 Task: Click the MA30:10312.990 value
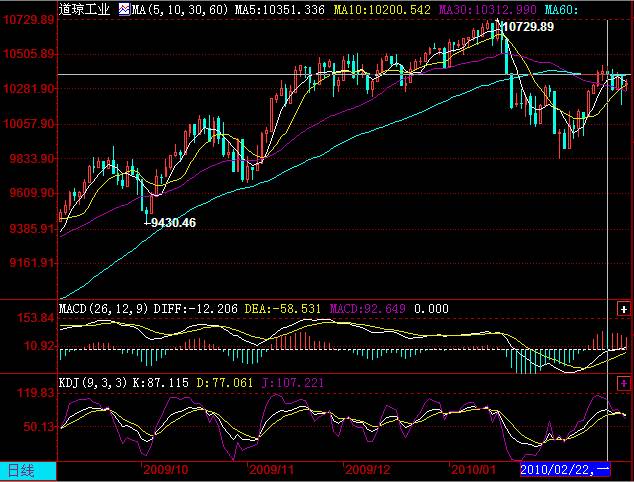488,9
